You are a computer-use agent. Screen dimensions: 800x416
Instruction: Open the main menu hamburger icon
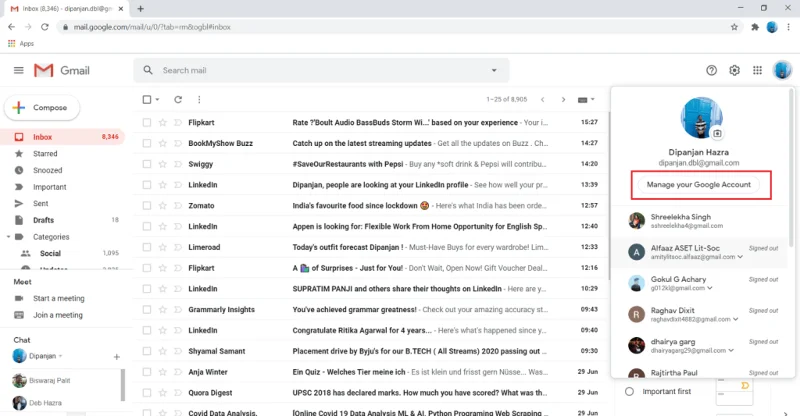pyautogui.click(x=19, y=70)
